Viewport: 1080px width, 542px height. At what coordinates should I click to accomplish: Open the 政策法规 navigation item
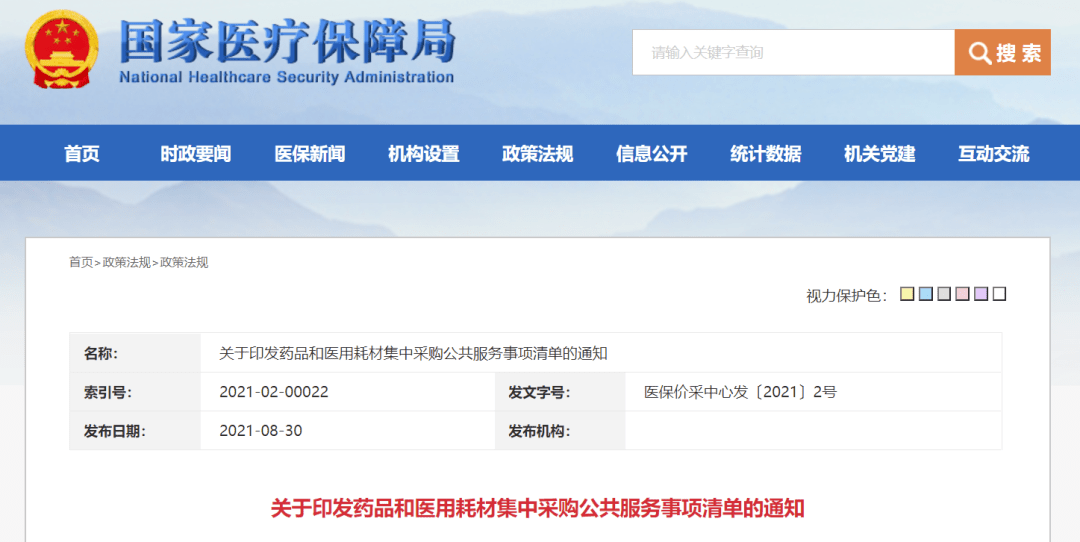pyautogui.click(x=537, y=153)
